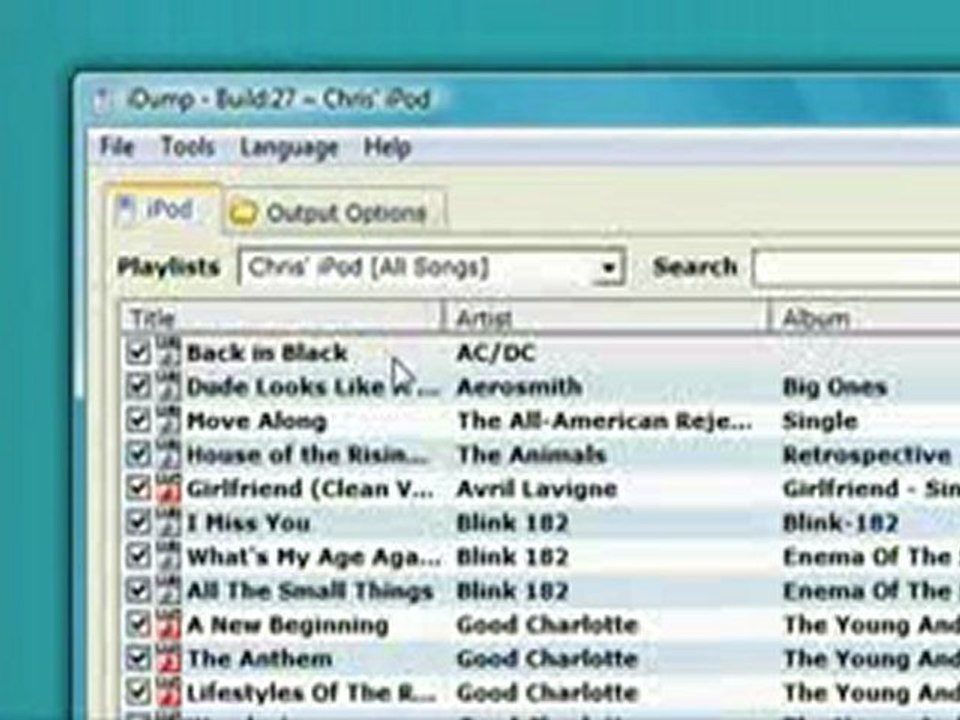Switch to the Output Options tab
Image resolution: width=960 pixels, height=720 pixels.
[x=334, y=212]
